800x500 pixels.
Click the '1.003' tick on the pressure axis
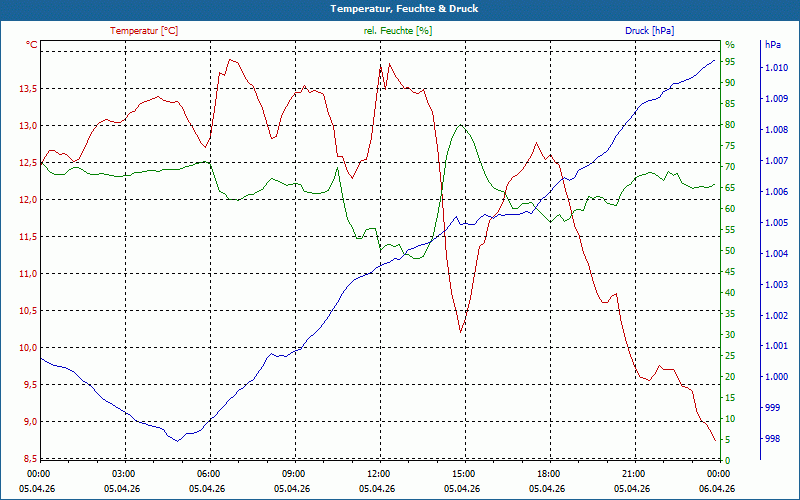tap(777, 284)
